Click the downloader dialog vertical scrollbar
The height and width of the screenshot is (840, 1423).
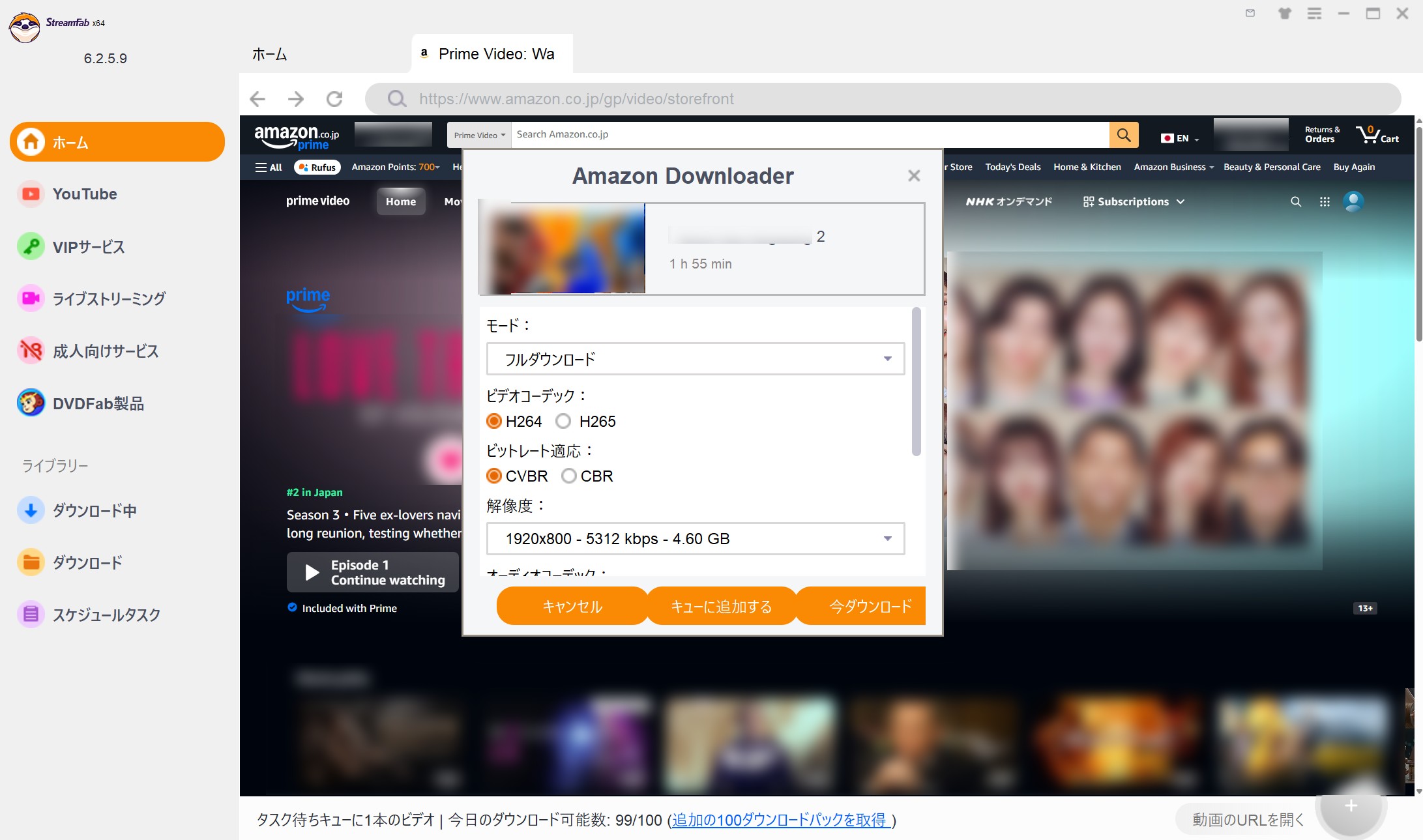point(916,382)
